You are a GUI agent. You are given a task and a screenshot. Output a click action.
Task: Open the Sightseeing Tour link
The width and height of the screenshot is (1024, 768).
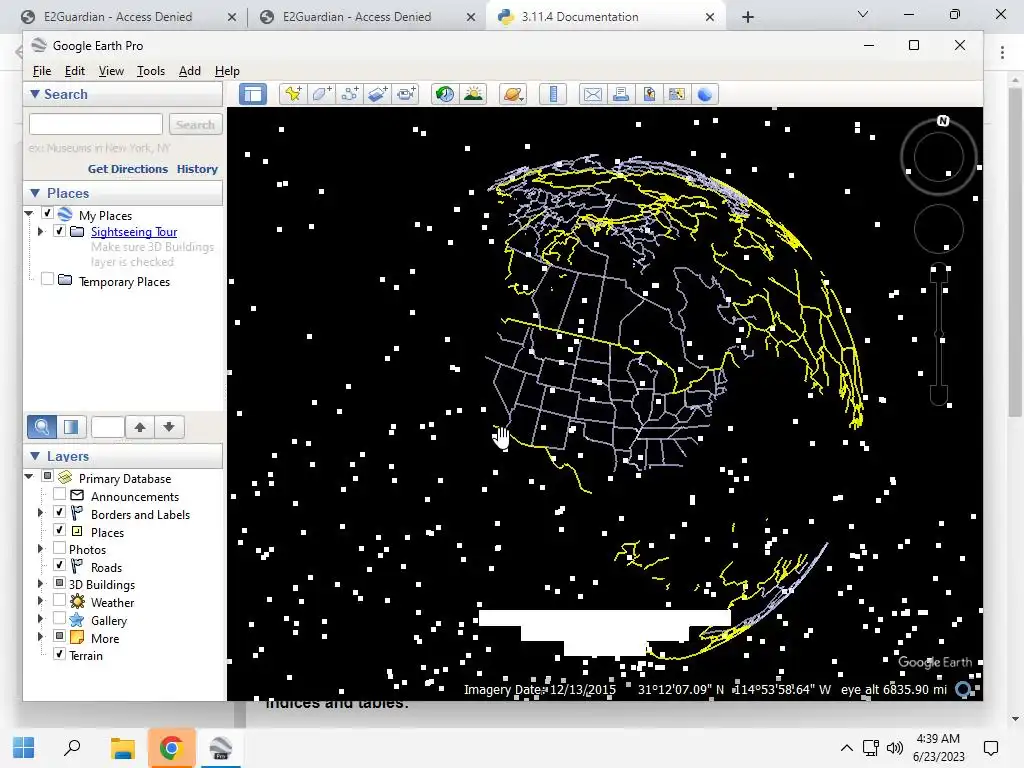(134, 232)
